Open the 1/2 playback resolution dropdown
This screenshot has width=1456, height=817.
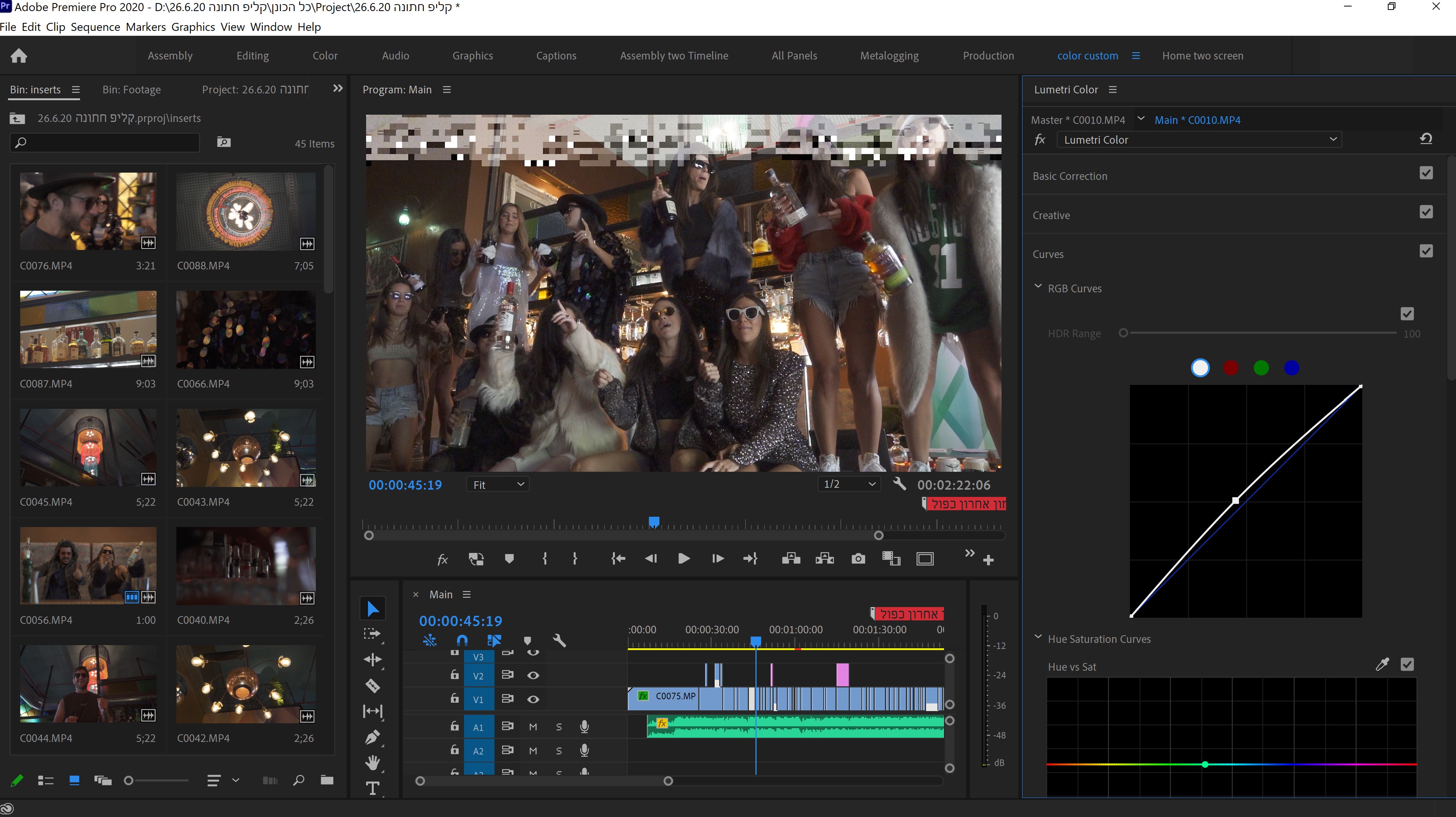849,484
